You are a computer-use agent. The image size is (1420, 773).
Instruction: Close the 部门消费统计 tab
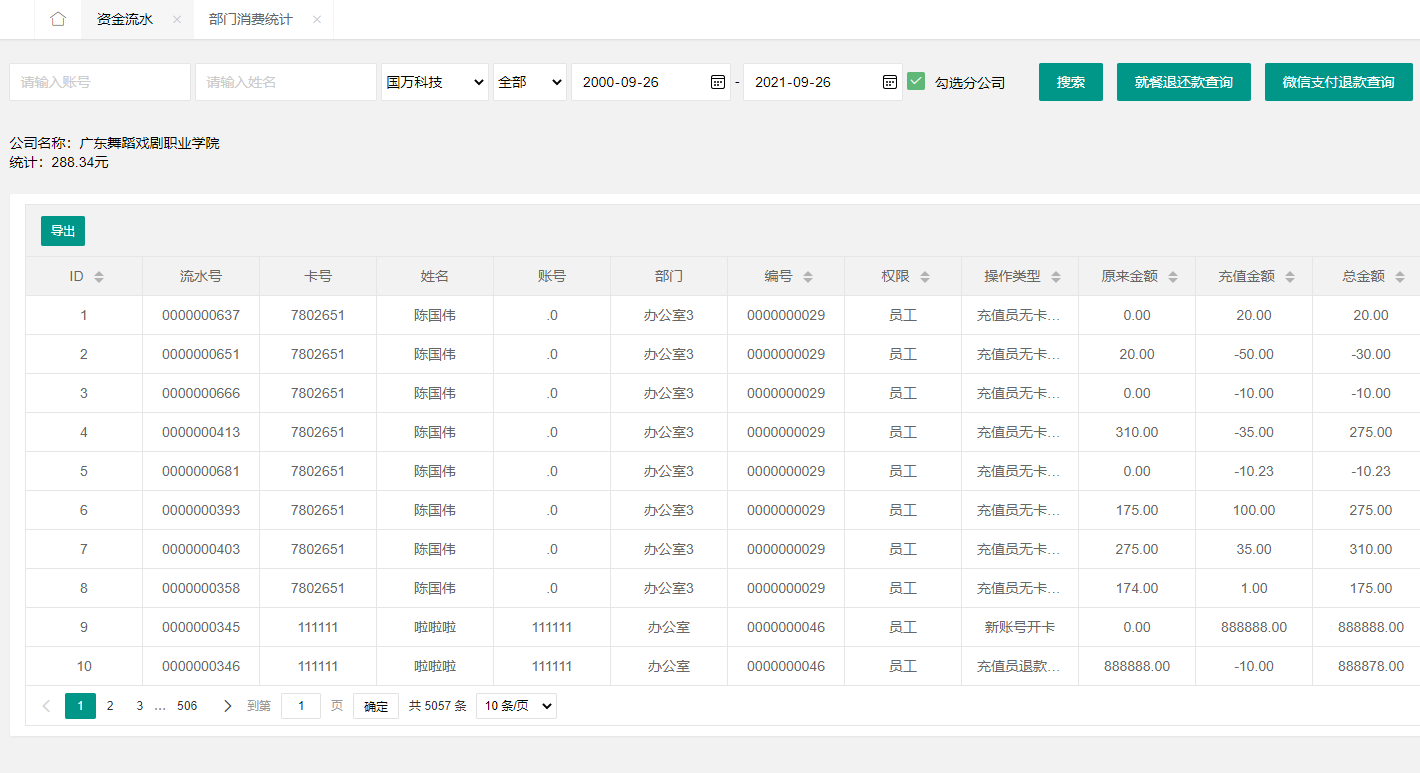click(317, 20)
